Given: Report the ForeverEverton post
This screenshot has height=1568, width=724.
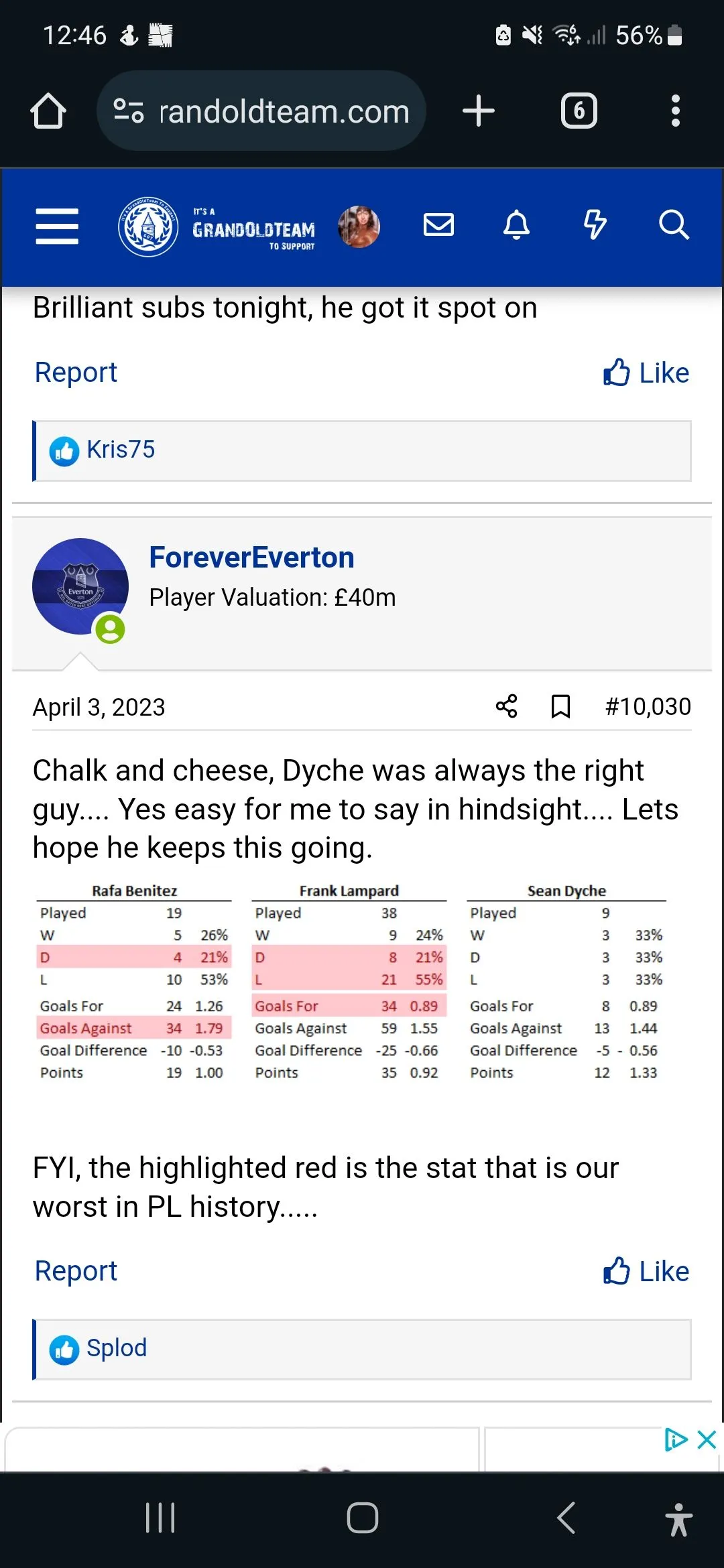Looking at the screenshot, I should tap(76, 1271).
